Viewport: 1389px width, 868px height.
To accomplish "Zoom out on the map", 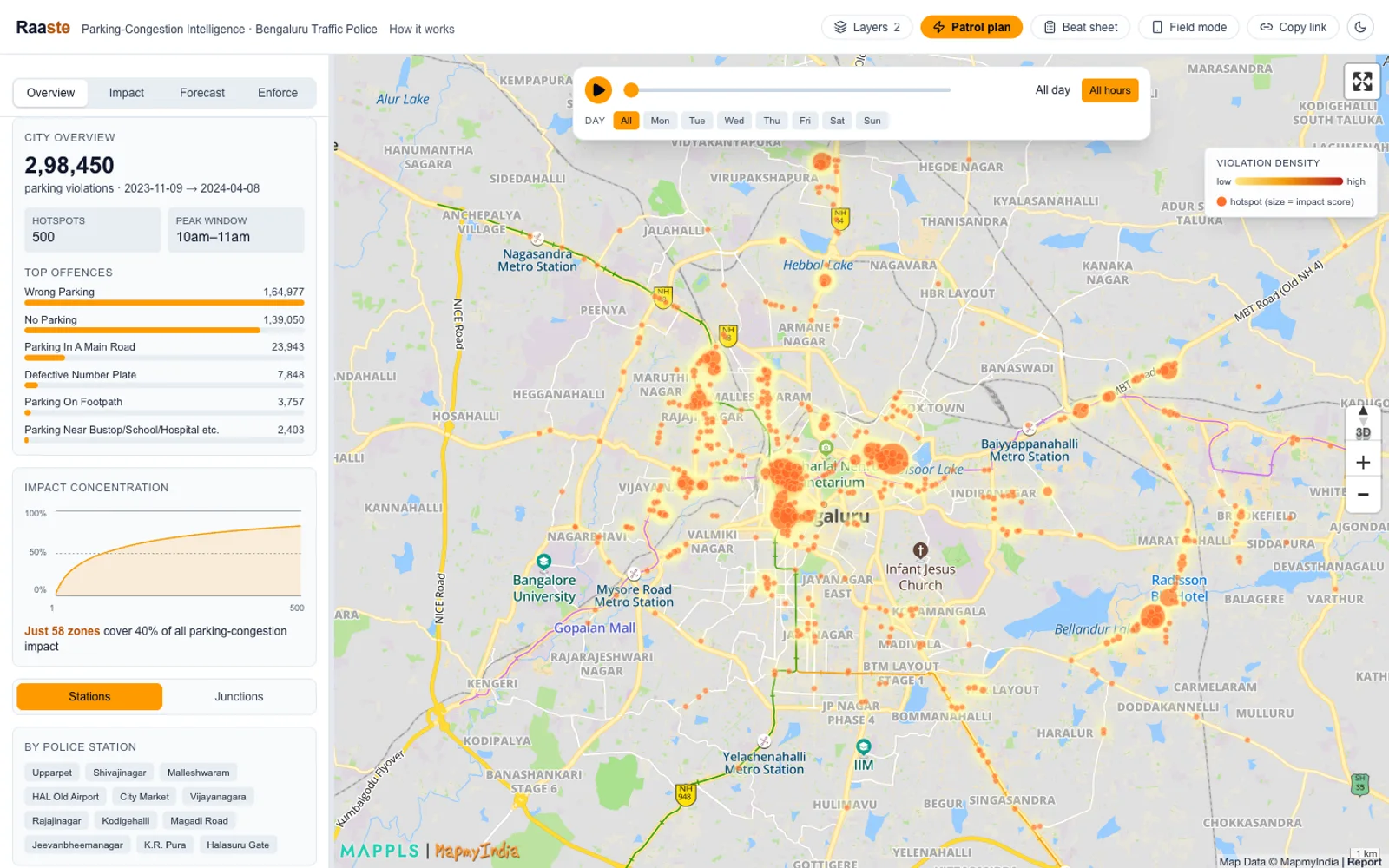I will [1363, 495].
